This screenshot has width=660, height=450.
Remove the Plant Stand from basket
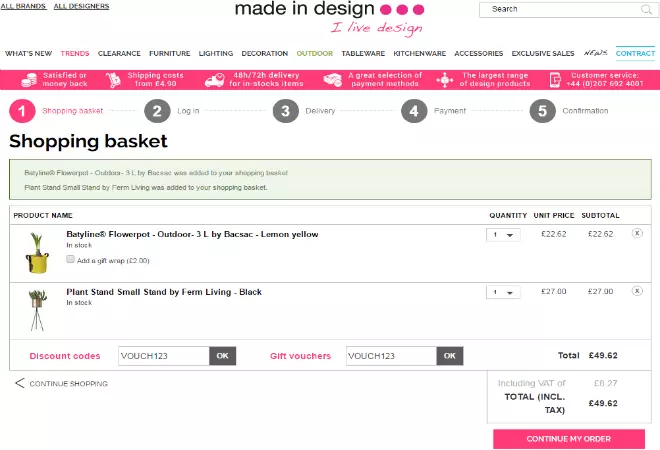[637, 291]
